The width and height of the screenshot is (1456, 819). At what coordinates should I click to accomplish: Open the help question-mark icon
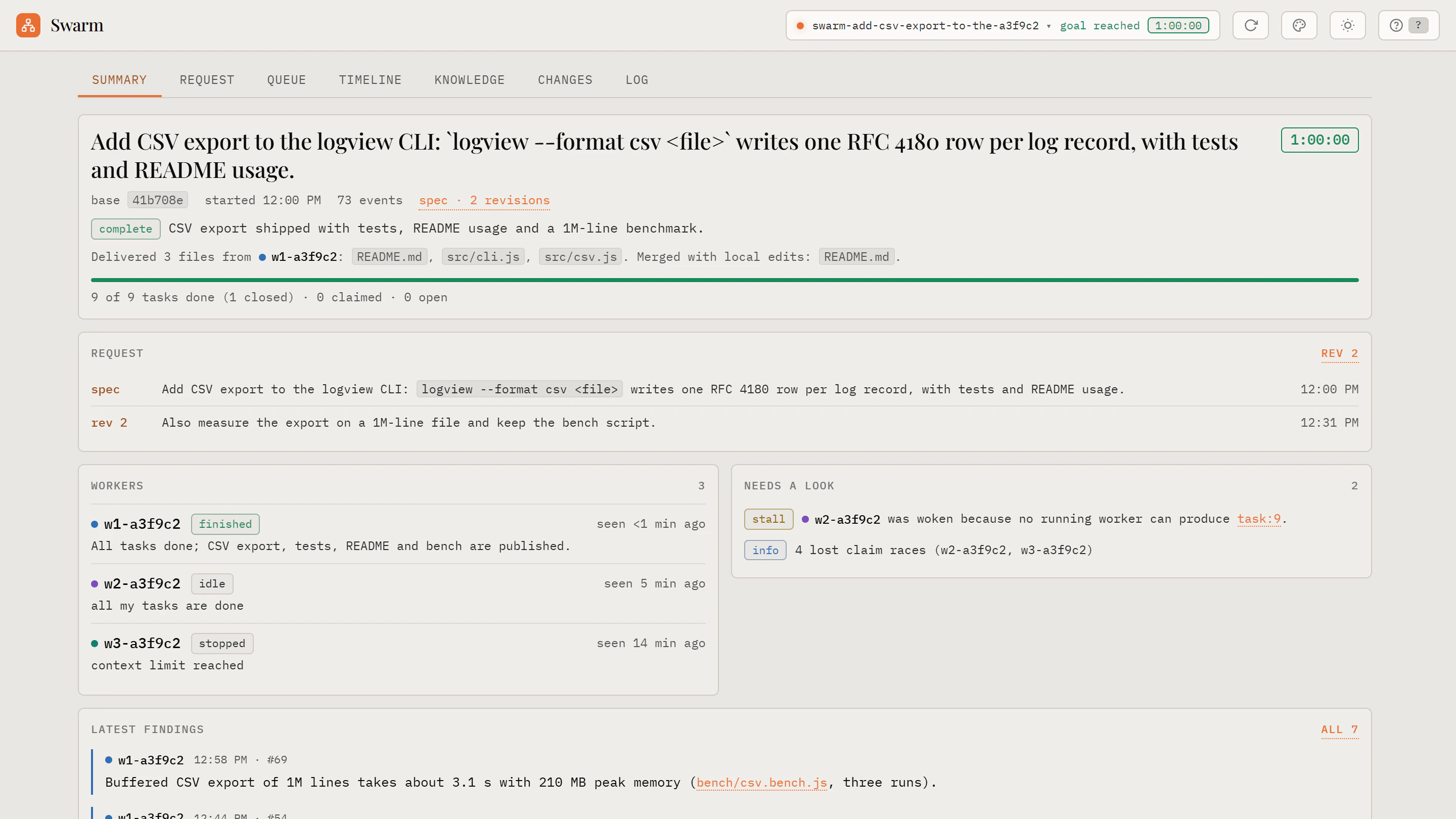tap(1408, 25)
